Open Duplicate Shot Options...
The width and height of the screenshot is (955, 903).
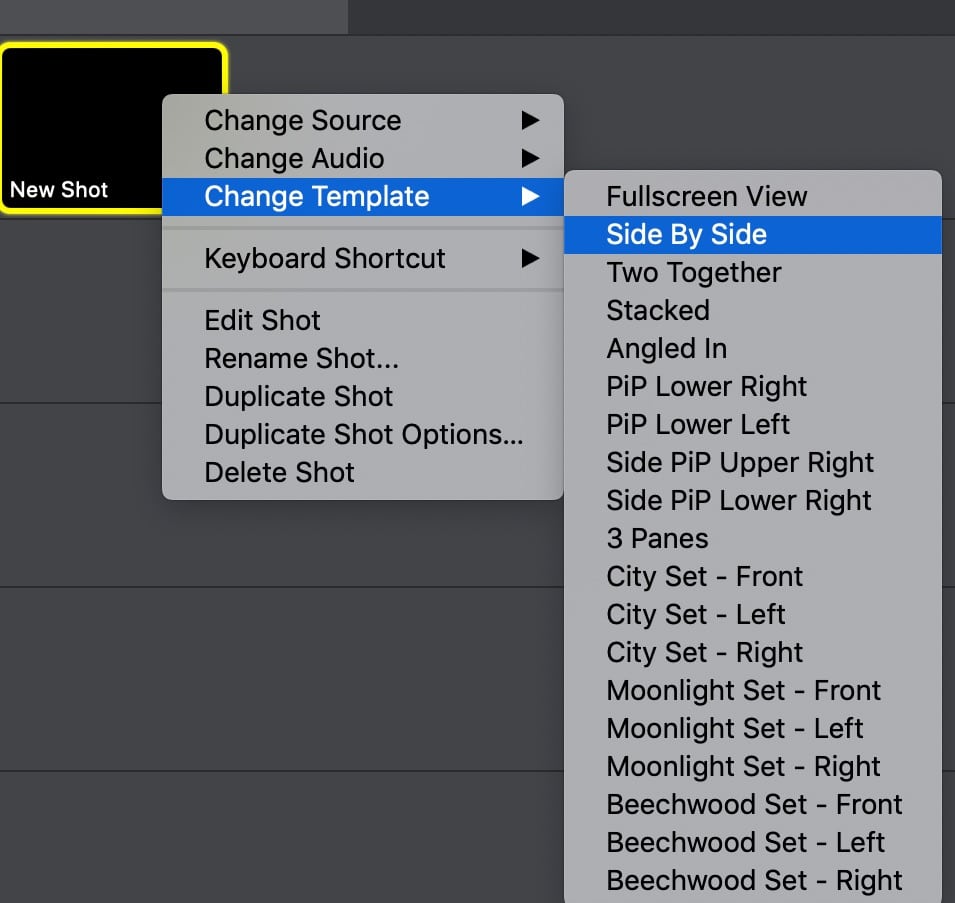364,435
